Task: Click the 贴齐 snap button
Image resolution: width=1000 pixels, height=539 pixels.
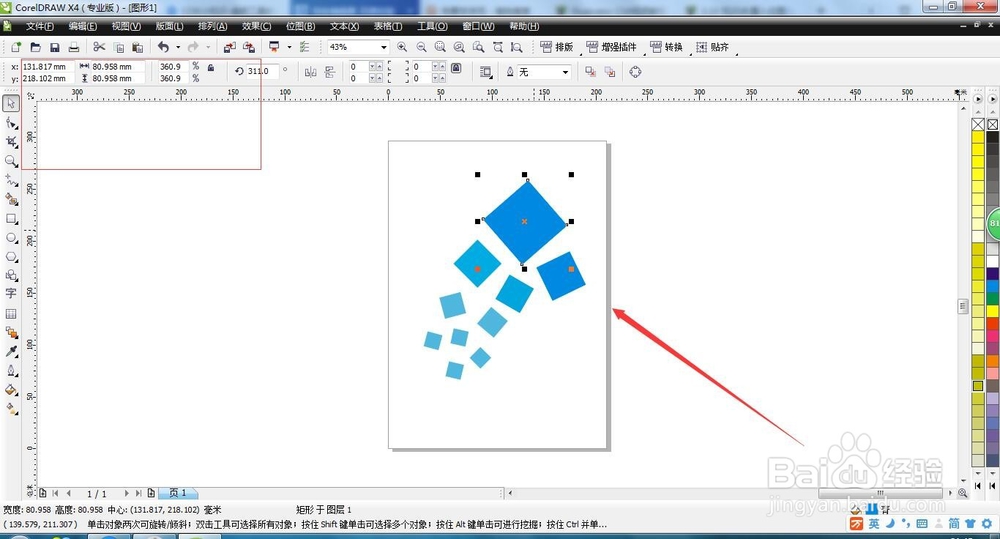Action: [x=712, y=47]
